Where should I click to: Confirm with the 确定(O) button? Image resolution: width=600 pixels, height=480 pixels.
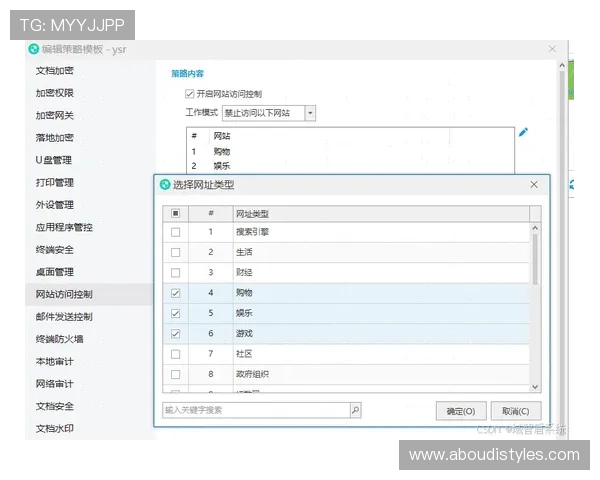[x=461, y=411]
